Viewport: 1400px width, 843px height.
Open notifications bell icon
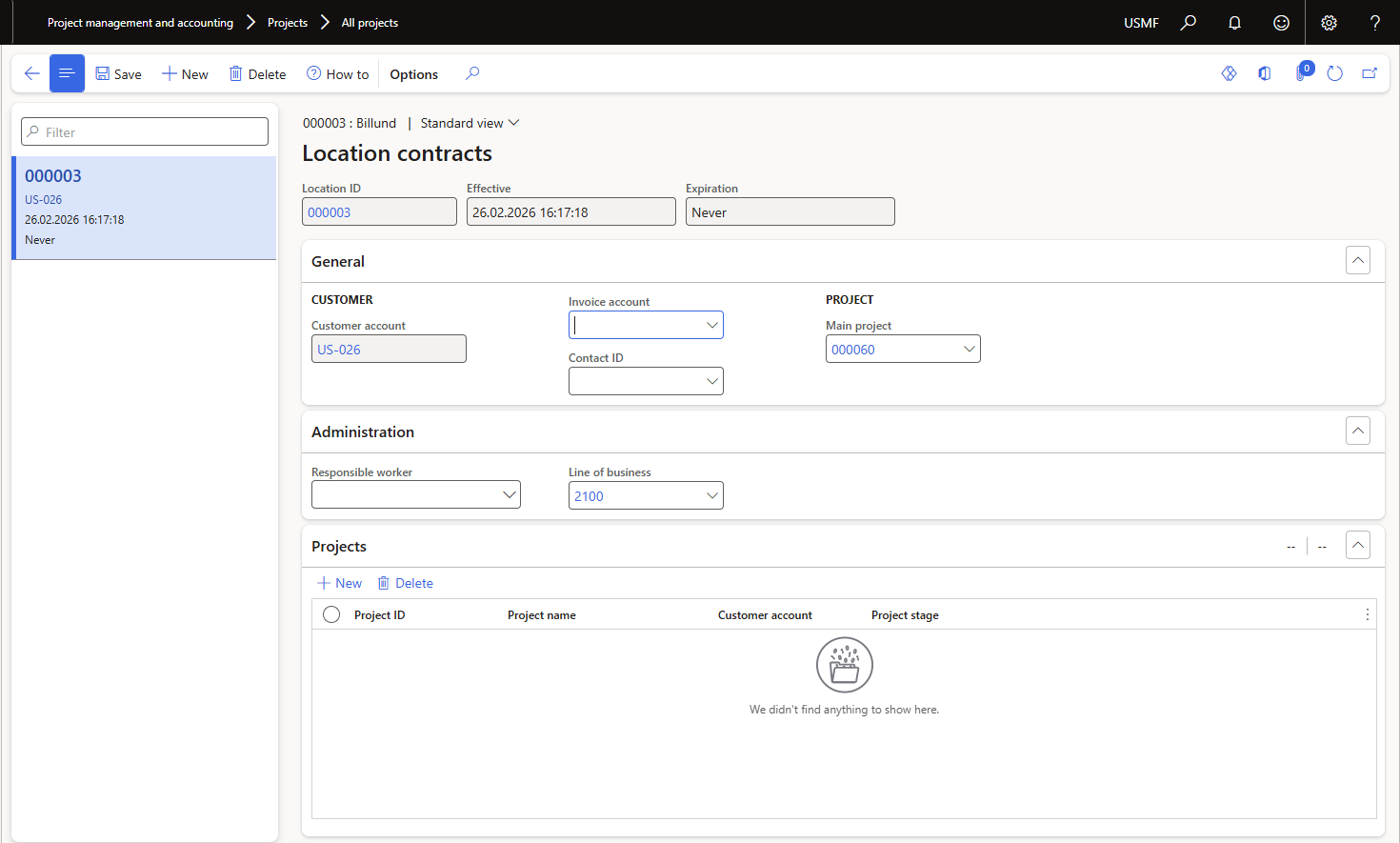1234,23
